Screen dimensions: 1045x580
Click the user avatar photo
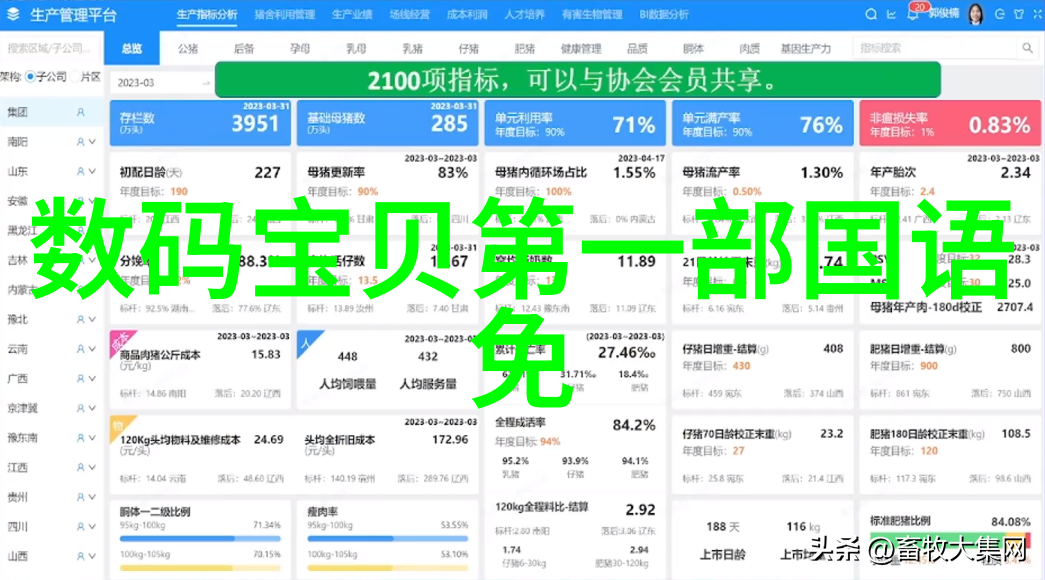coord(975,15)
